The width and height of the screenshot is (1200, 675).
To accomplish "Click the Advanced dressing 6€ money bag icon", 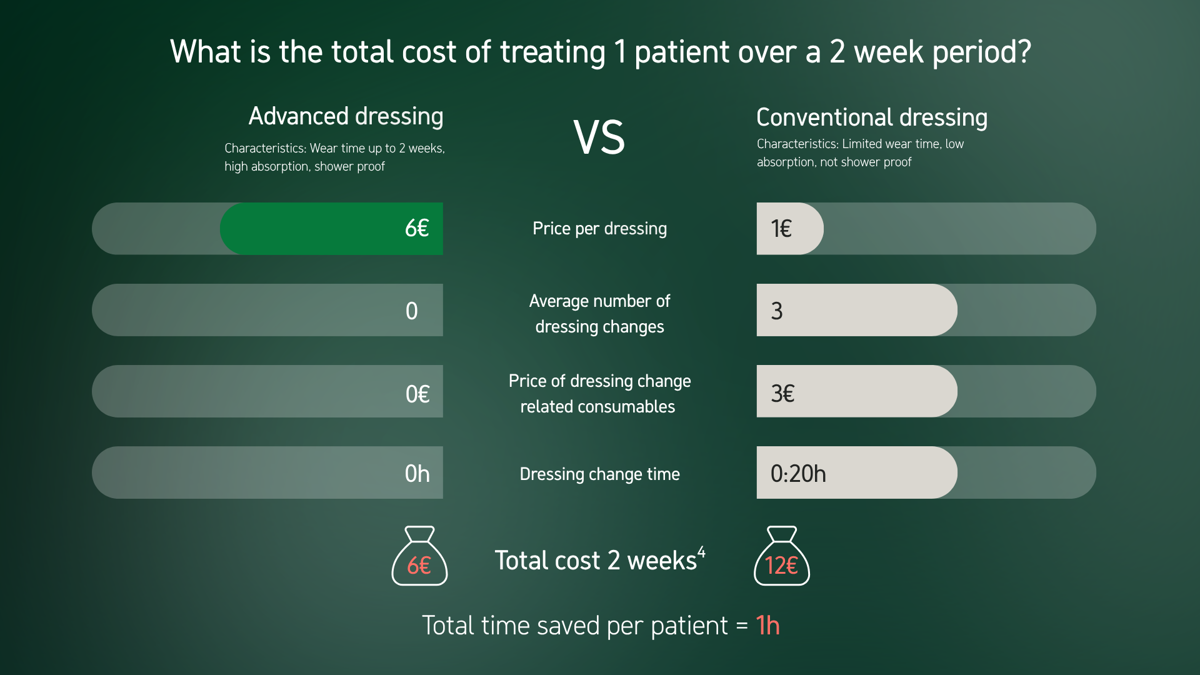I will click(x=419, y=556).
